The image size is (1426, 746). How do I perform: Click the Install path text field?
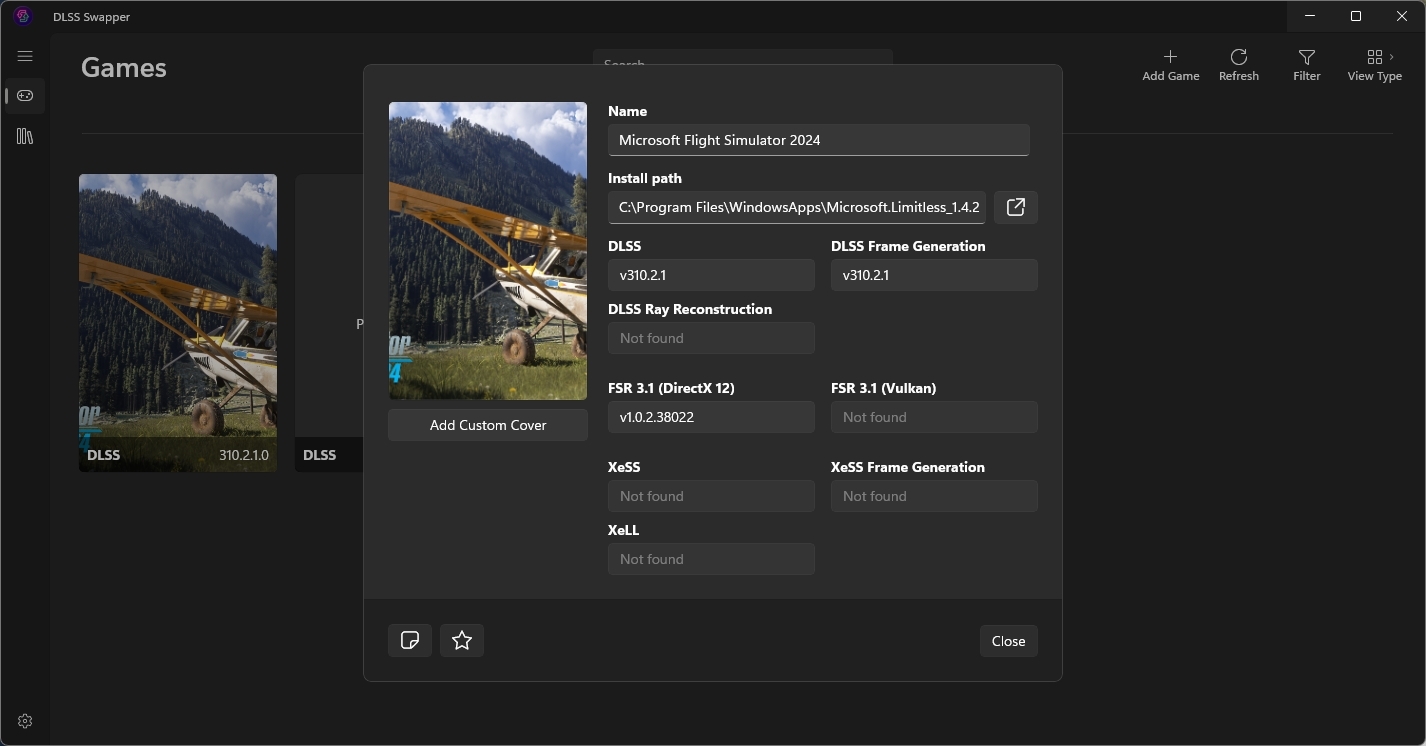point(797,207)
